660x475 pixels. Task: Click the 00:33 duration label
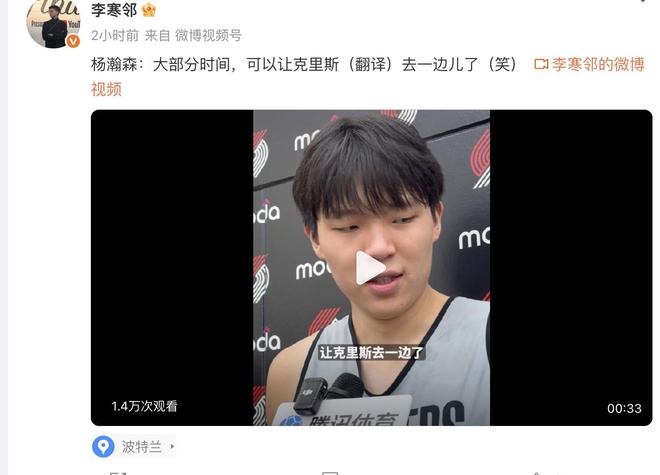click(x=624, y=408)
